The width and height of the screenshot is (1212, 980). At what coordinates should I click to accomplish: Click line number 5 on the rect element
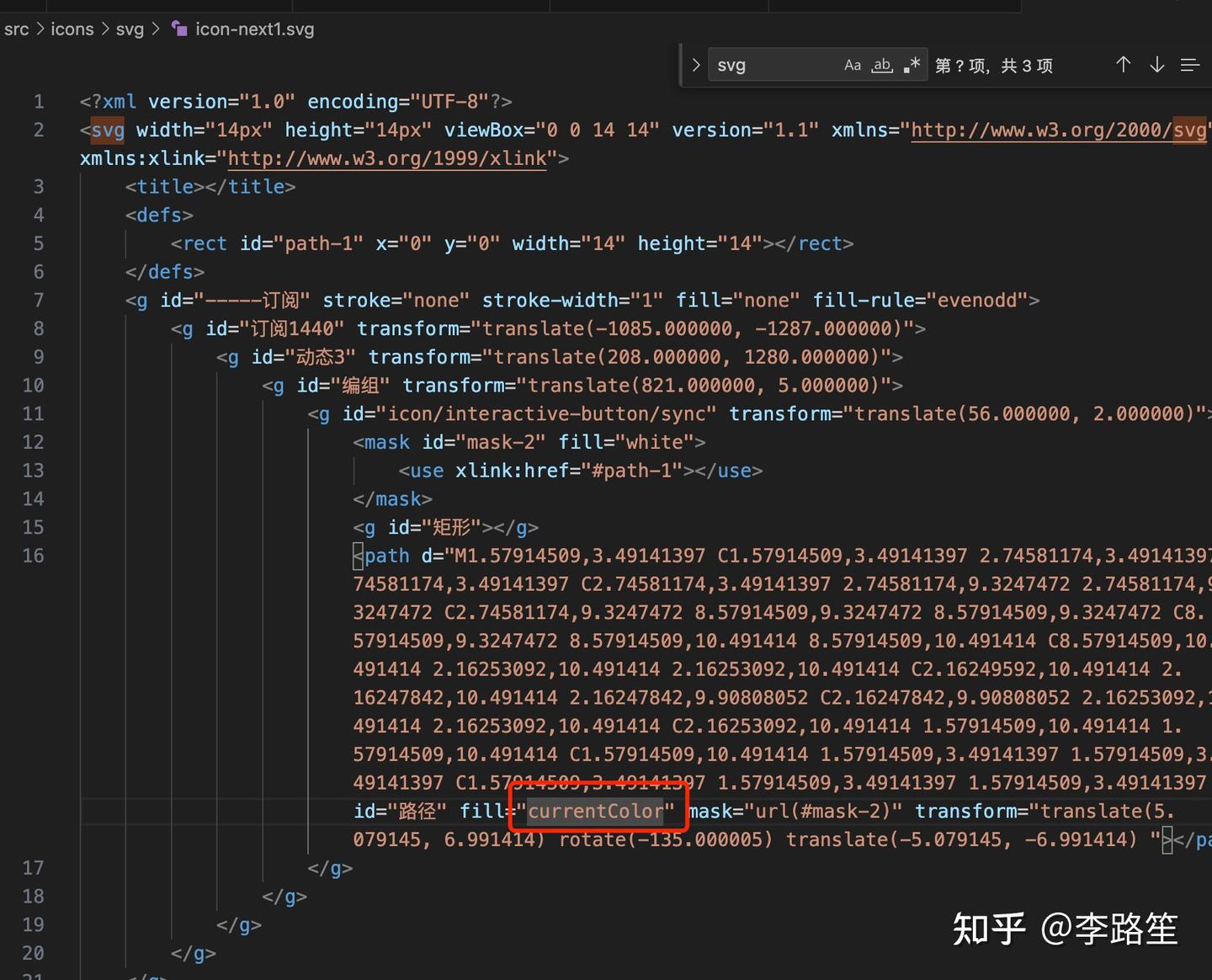point(39,243)
